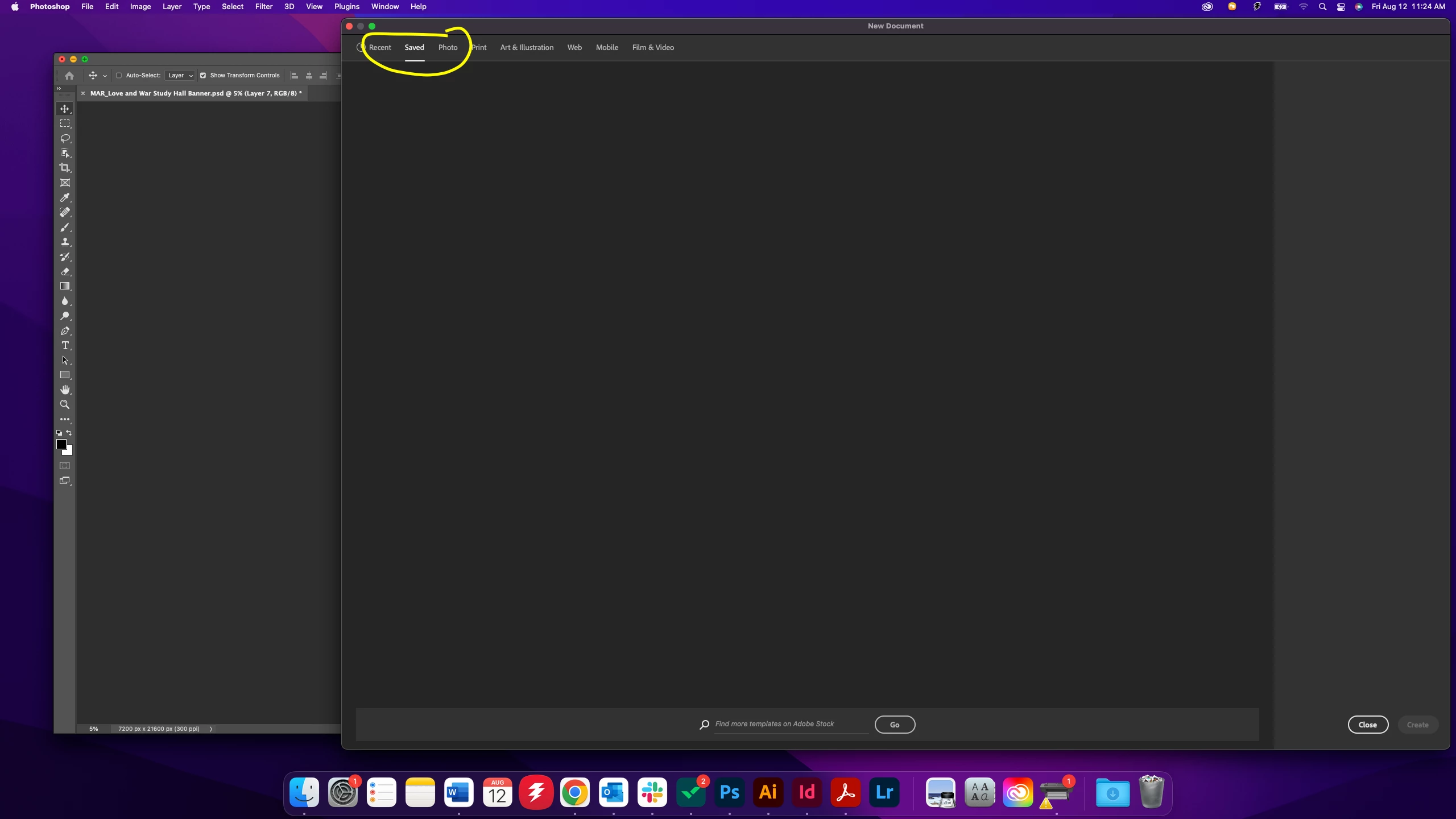Open the Auto-Select Layer dropdown
This screenshot has width=1456, height=819.
click(180, 75)
